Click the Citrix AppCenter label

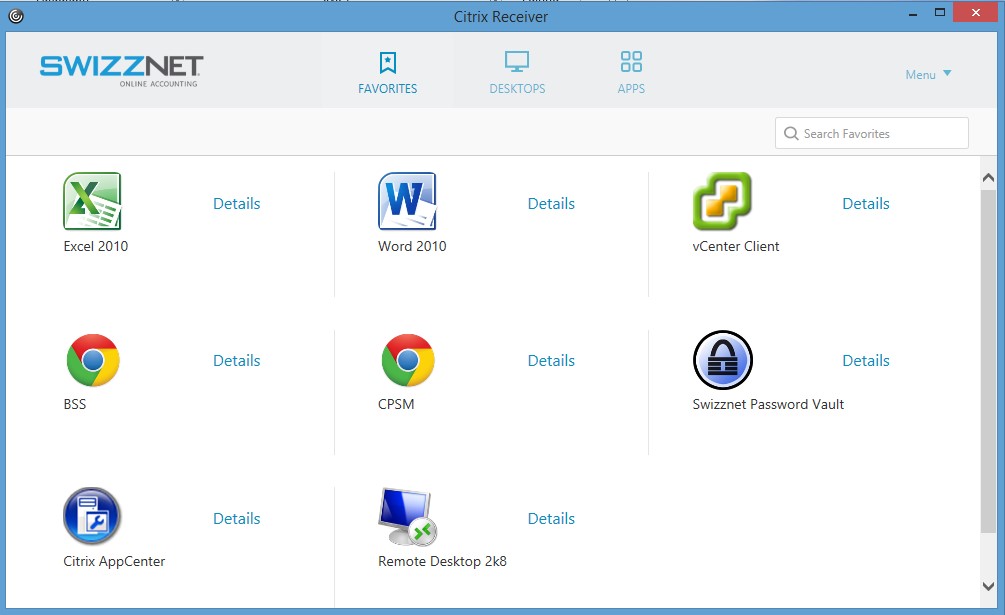114,562
